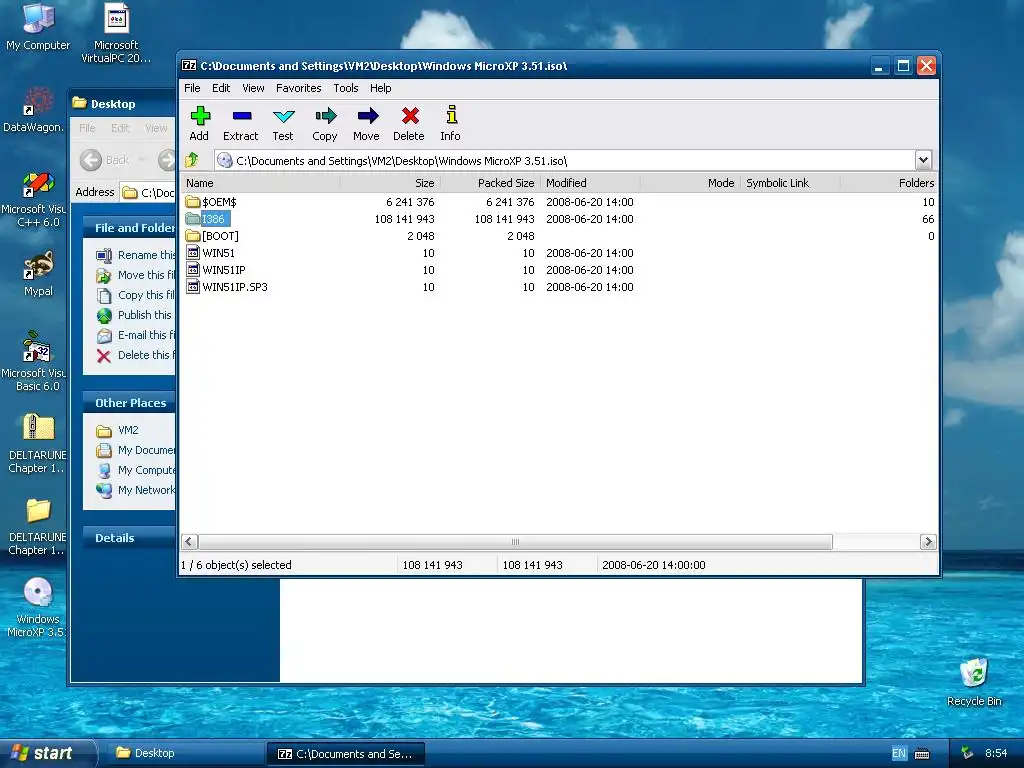Image resolution: width=1024 pixels, height=768 pixels.
Task: Click Delete this file in Desktop window
Action: point(136,355)
